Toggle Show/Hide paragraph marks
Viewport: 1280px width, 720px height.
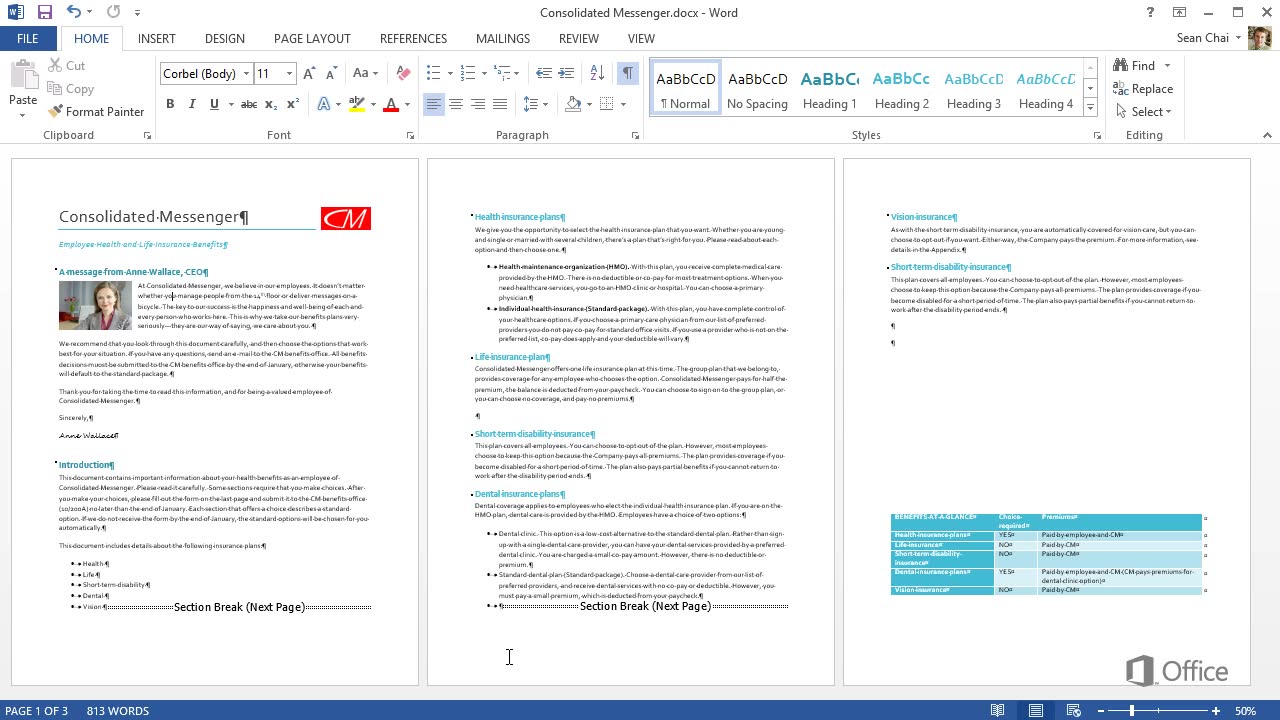click(627, 73)
